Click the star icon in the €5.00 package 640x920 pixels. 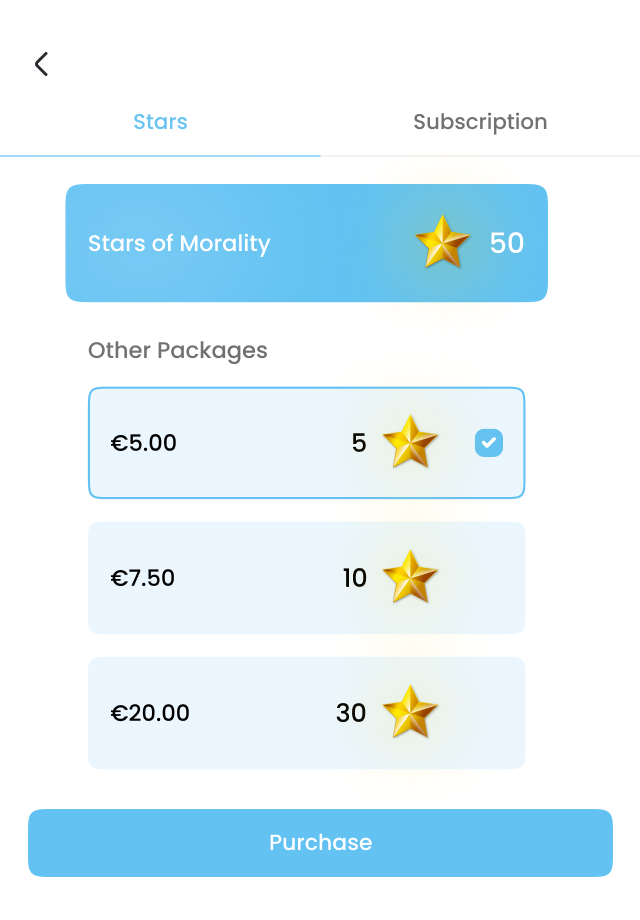(x=410, y=442)
